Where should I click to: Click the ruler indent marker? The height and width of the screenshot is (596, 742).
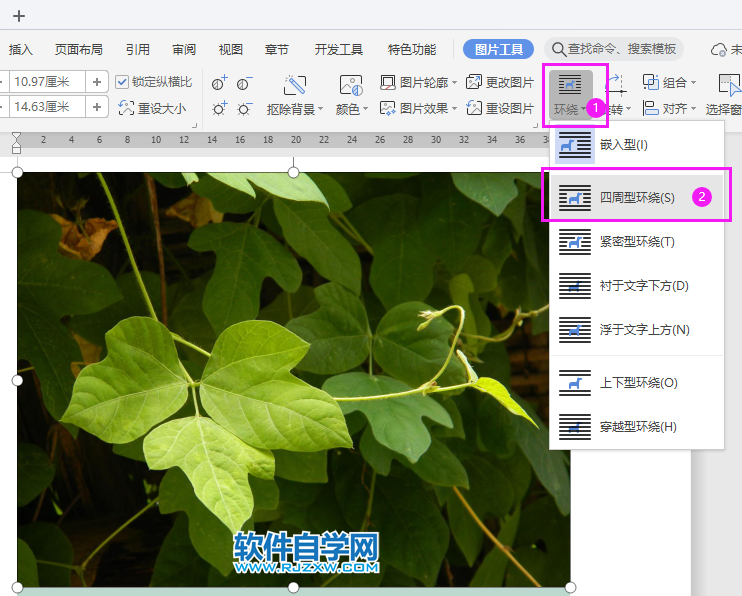point(17,143)
